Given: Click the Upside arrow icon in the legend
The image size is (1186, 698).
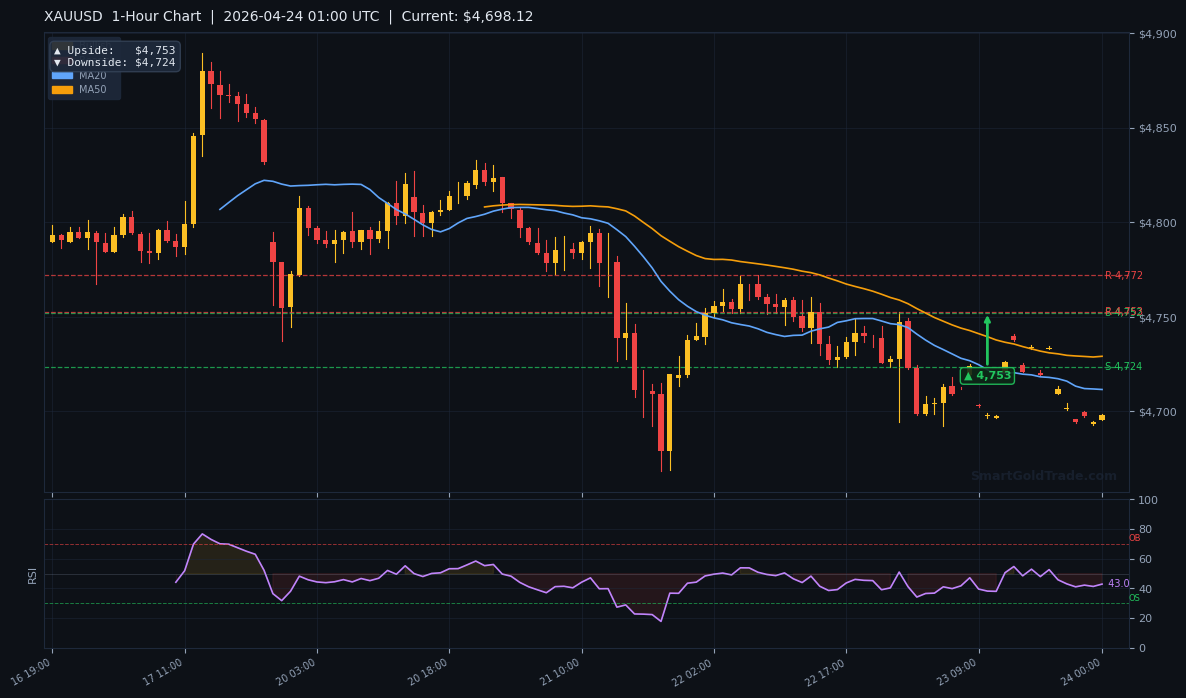Looking at the screenshot, I should (x=57, y=50).
